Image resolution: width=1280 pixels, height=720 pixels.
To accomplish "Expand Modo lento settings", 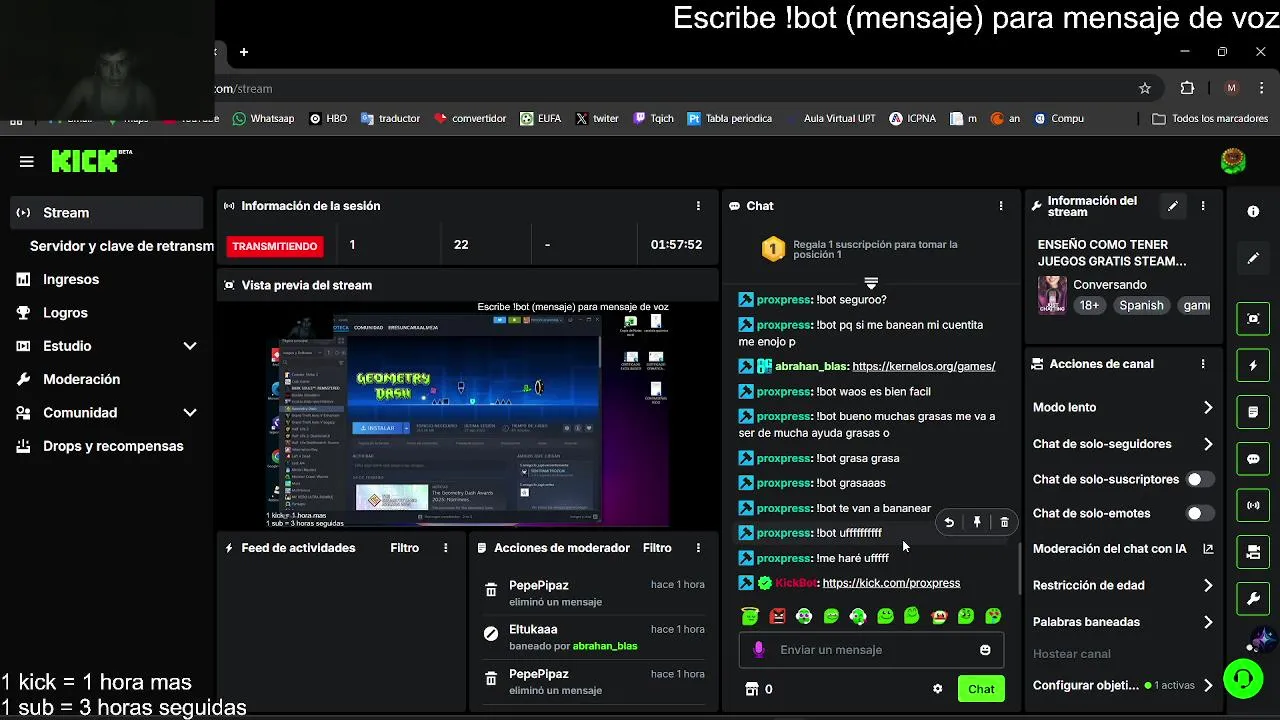I will pos(1208,407).
